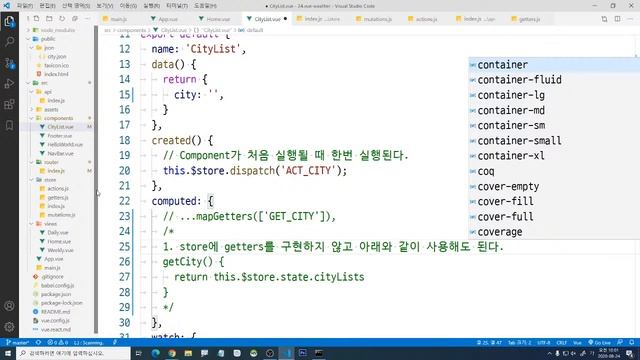Open Windows Start menu
The width and height of the screenshot is (640, 360).
click(8, 353)
